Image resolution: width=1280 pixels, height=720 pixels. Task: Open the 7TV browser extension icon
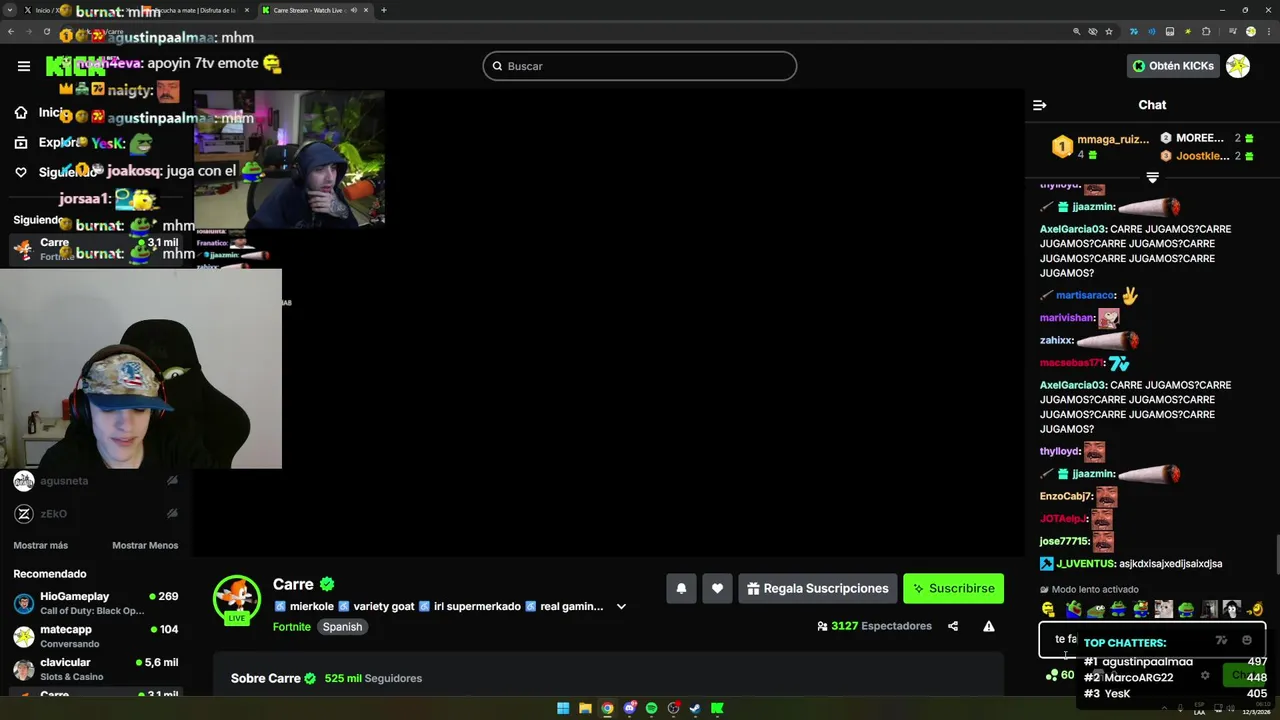(1133, 32)
